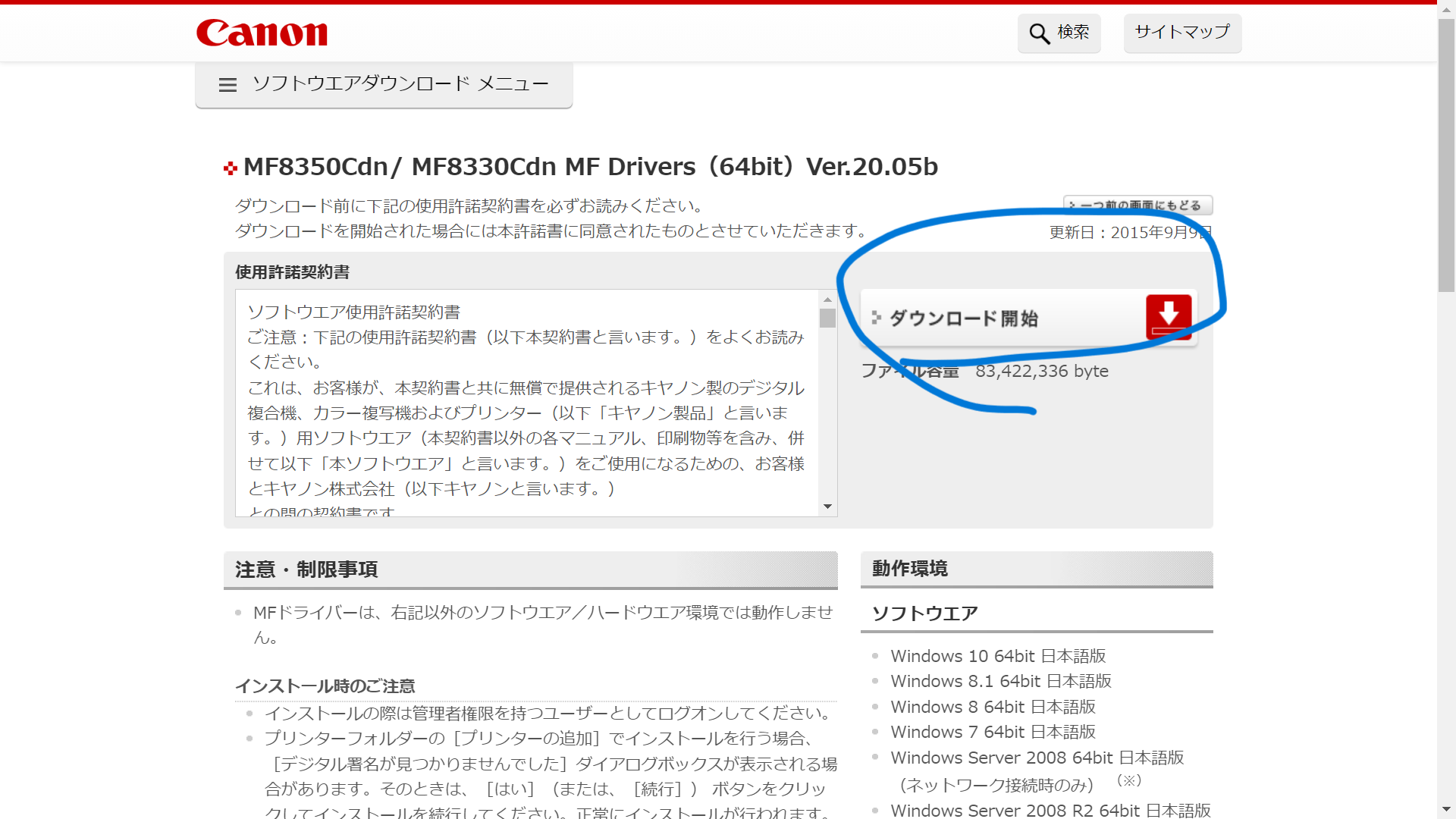Click the up arrow of the license scrollbar
Viewport: 1456px width, 819px height.
(827, 299)
